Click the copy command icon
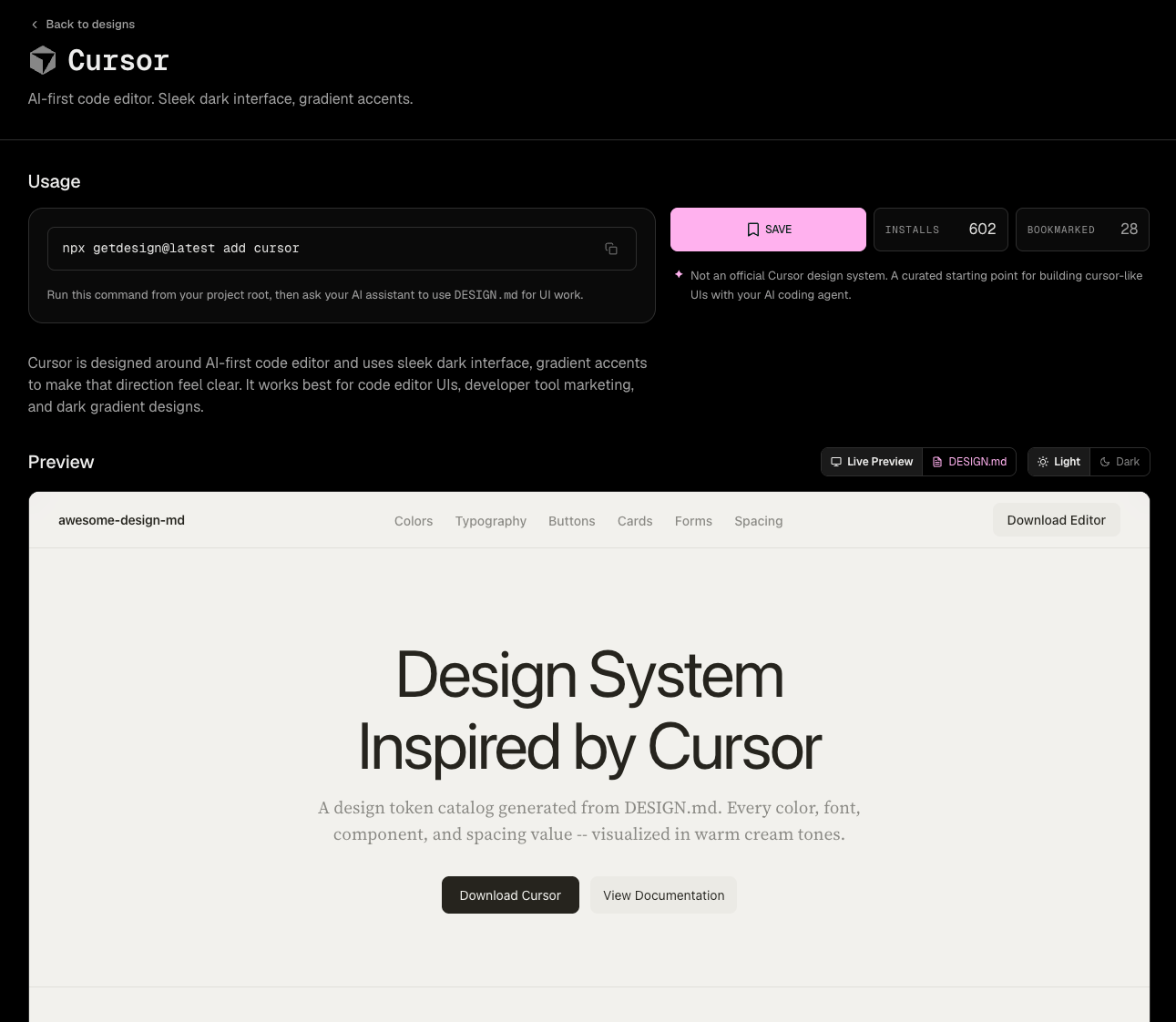 tap(611, 249)
